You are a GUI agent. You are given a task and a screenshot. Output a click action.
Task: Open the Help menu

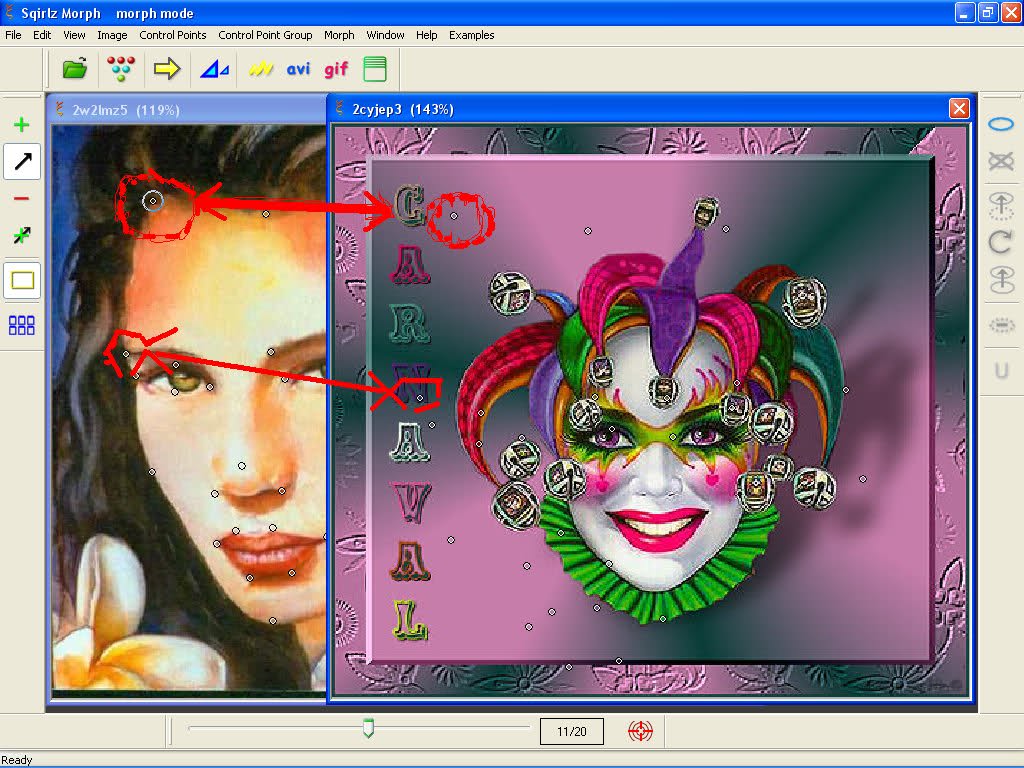click(x=426, y=35)
